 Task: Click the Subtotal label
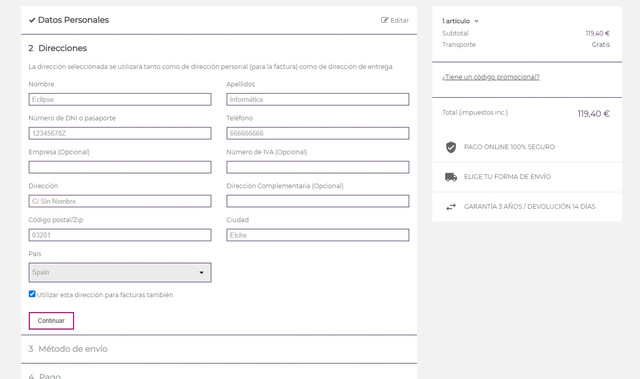tap(455, 33)
